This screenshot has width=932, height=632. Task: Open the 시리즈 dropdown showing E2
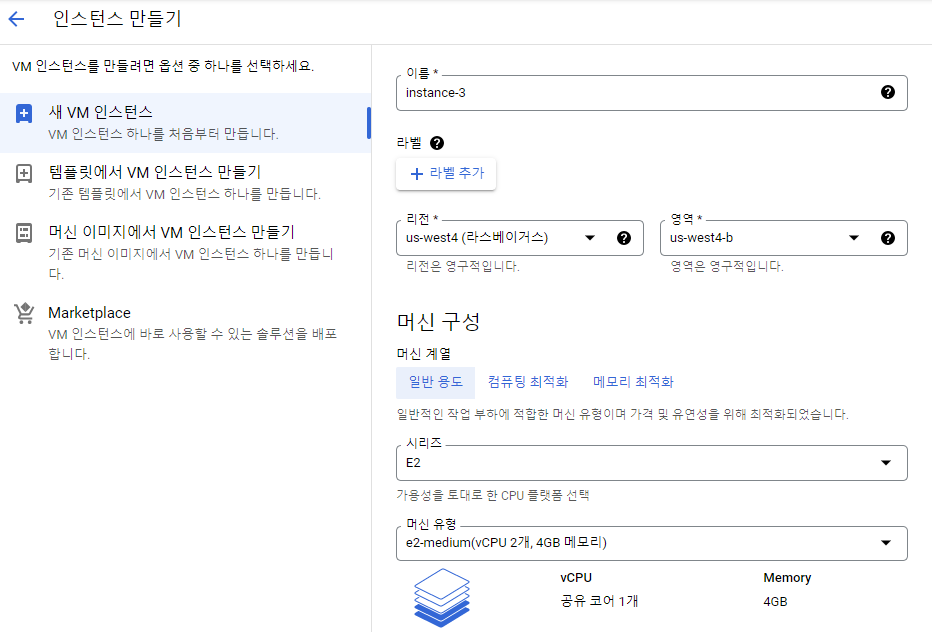click(x=651, y=463)
